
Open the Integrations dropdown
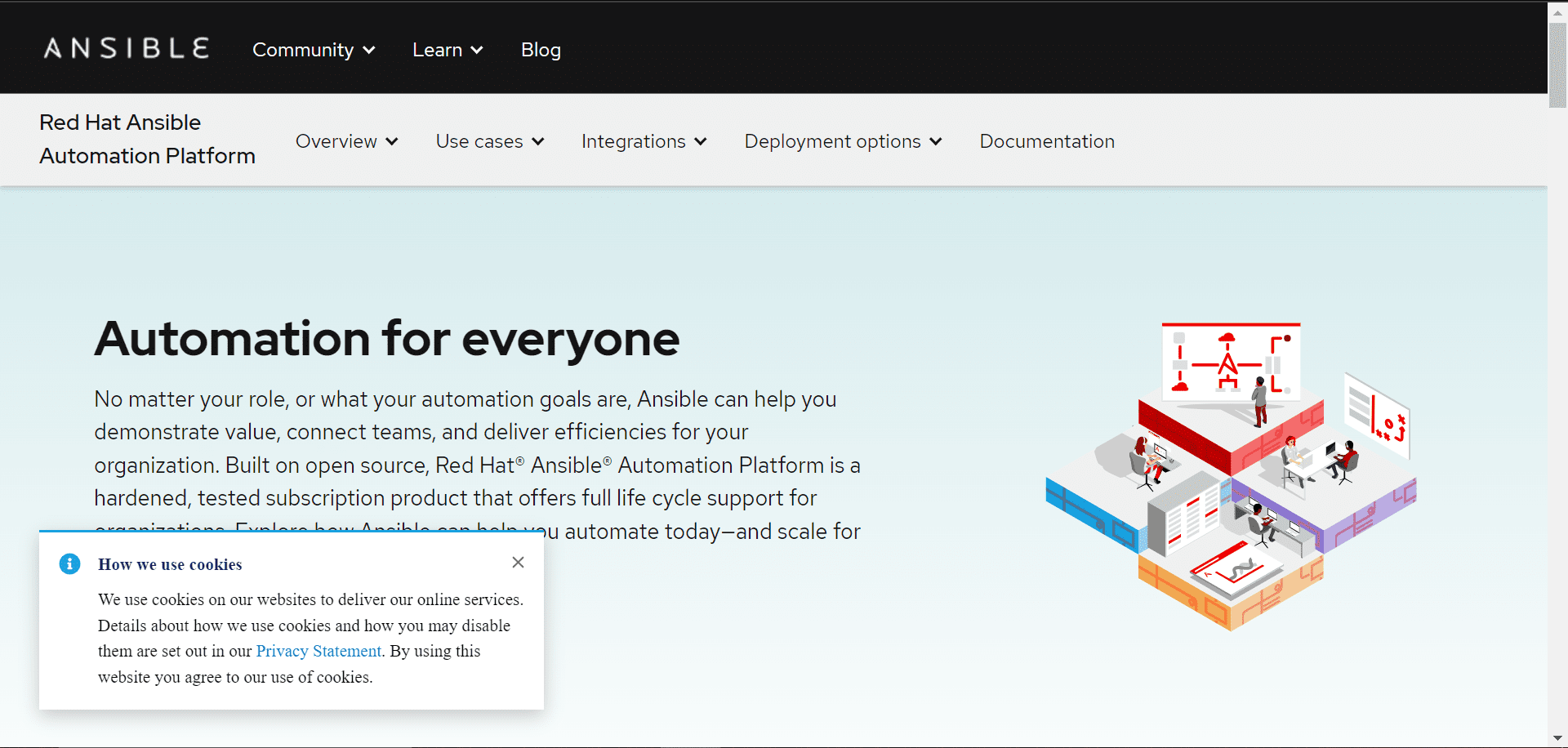click(x=634, y=141)
